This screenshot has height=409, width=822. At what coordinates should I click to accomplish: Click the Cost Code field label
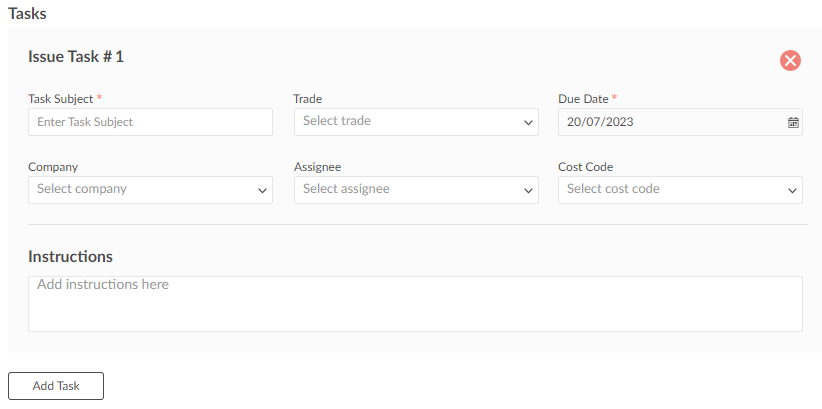pos(586,167)
